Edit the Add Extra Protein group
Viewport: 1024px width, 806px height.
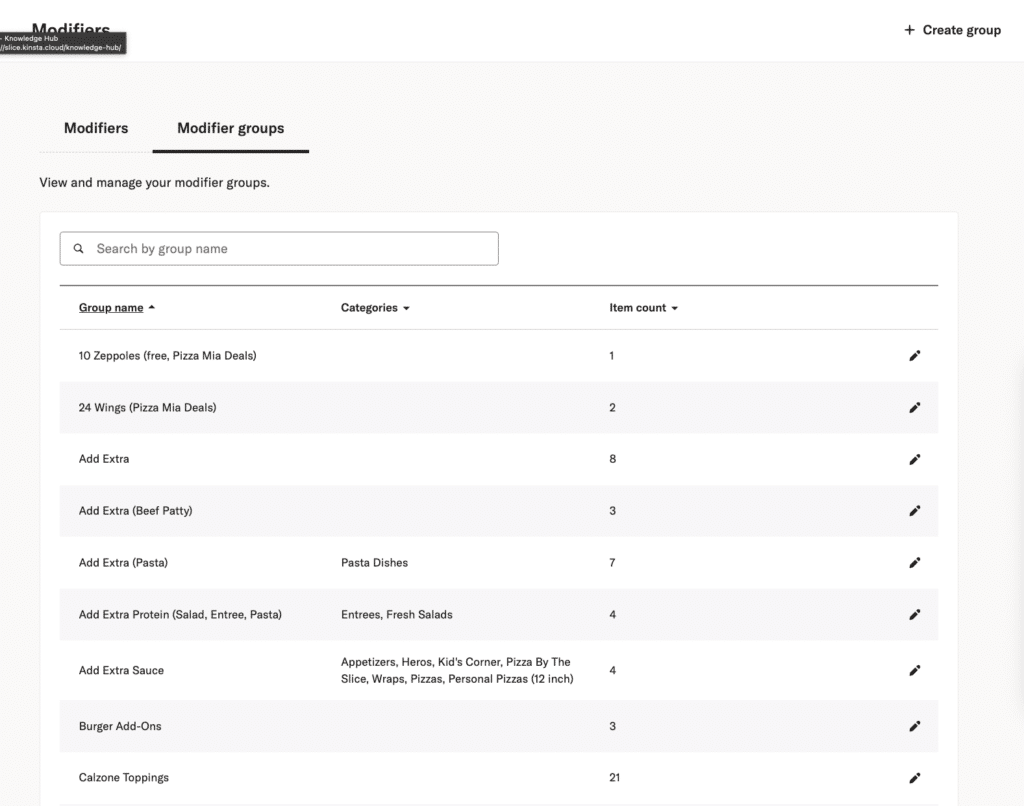914,615
